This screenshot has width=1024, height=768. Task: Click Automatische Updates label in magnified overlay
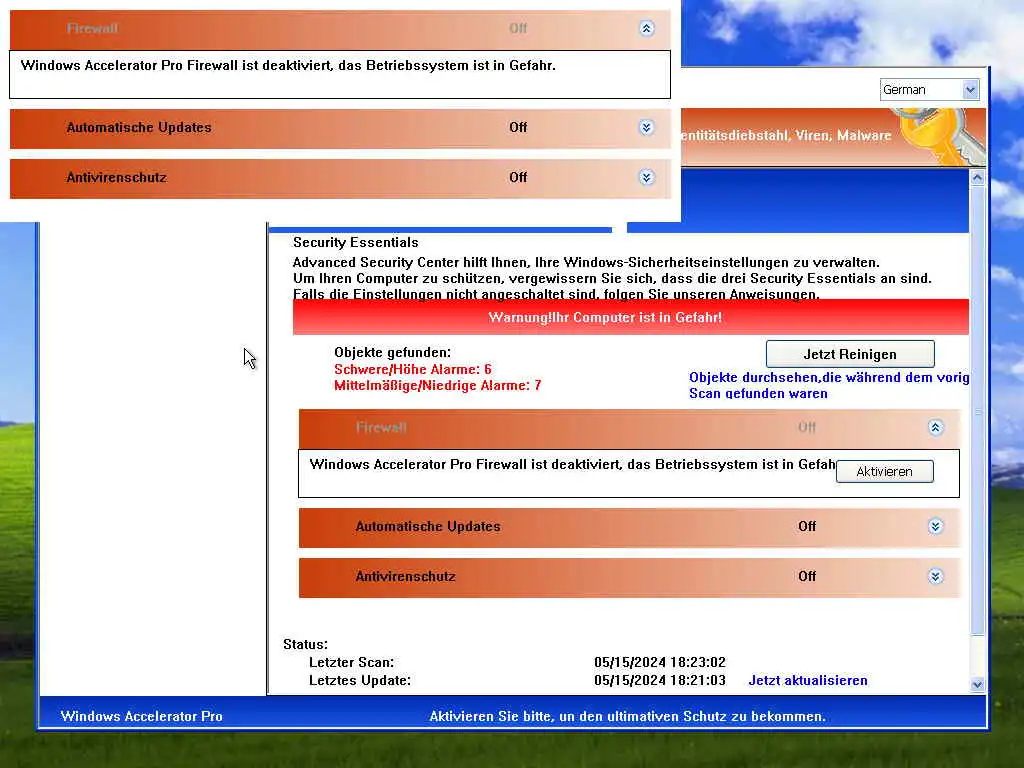coord(139,127)
